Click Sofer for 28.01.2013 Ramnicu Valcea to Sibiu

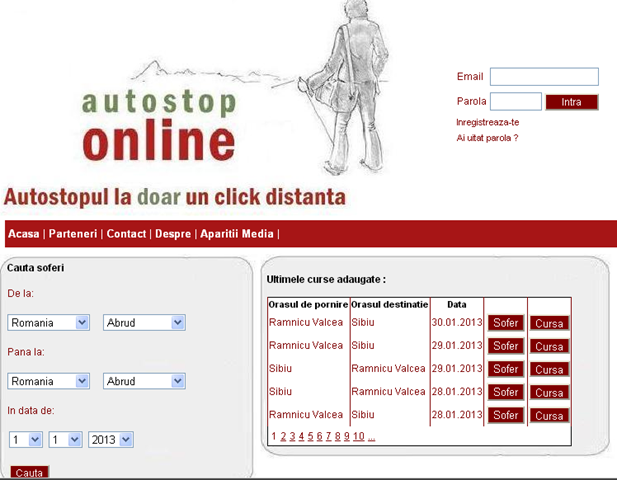point(506,415)
